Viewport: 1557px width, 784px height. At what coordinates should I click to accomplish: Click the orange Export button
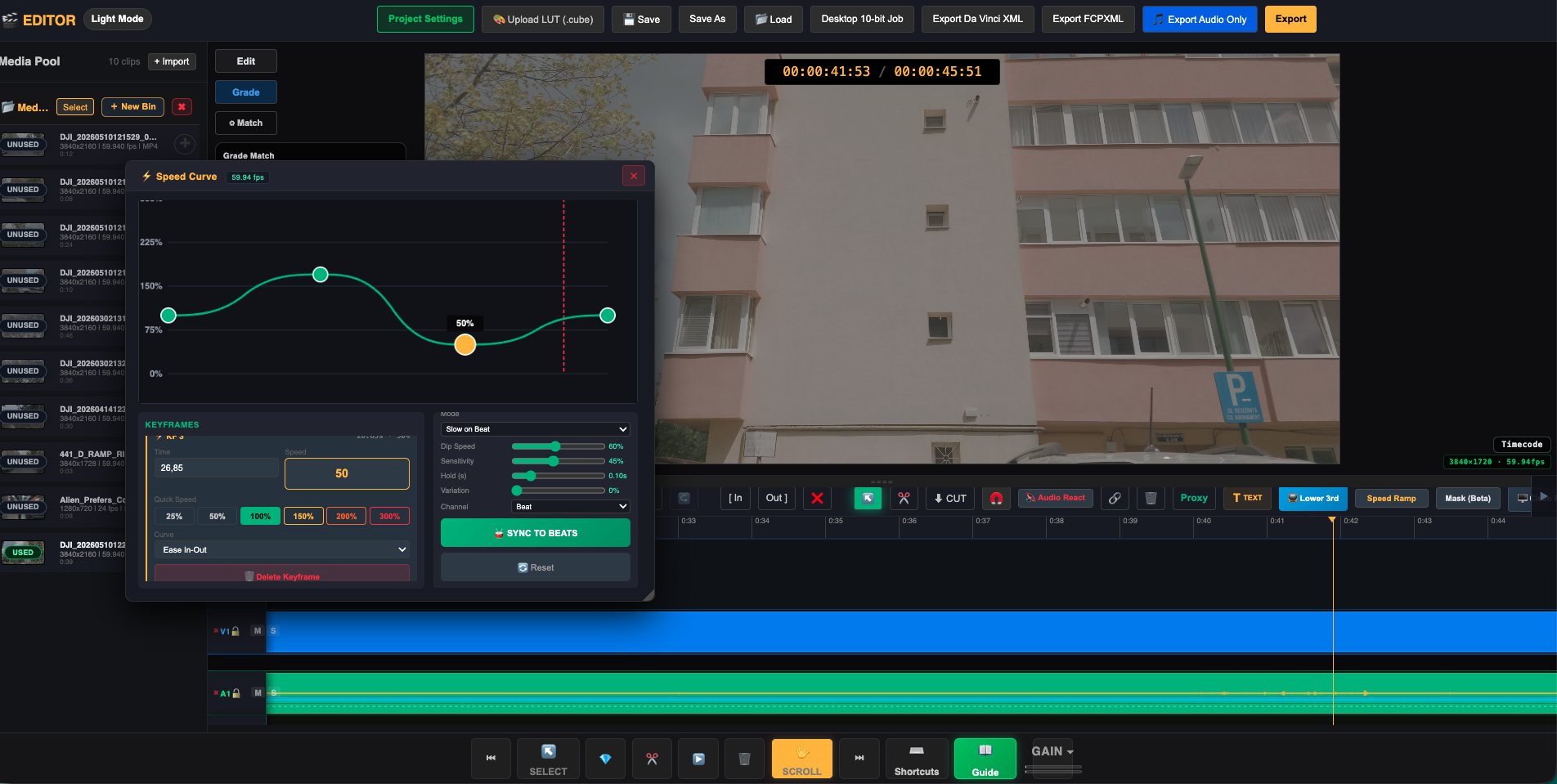[x=1290, y=19]
